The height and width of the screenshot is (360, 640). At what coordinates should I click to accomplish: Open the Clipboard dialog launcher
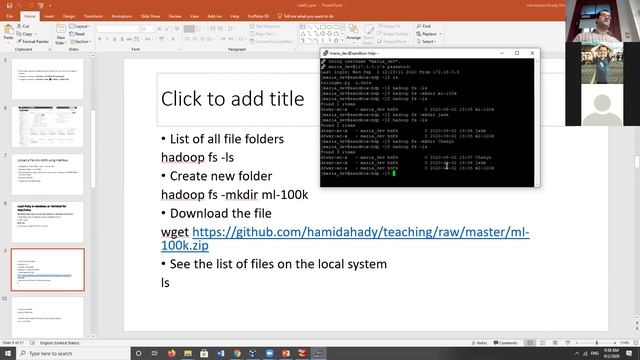(x=50, y=49)
